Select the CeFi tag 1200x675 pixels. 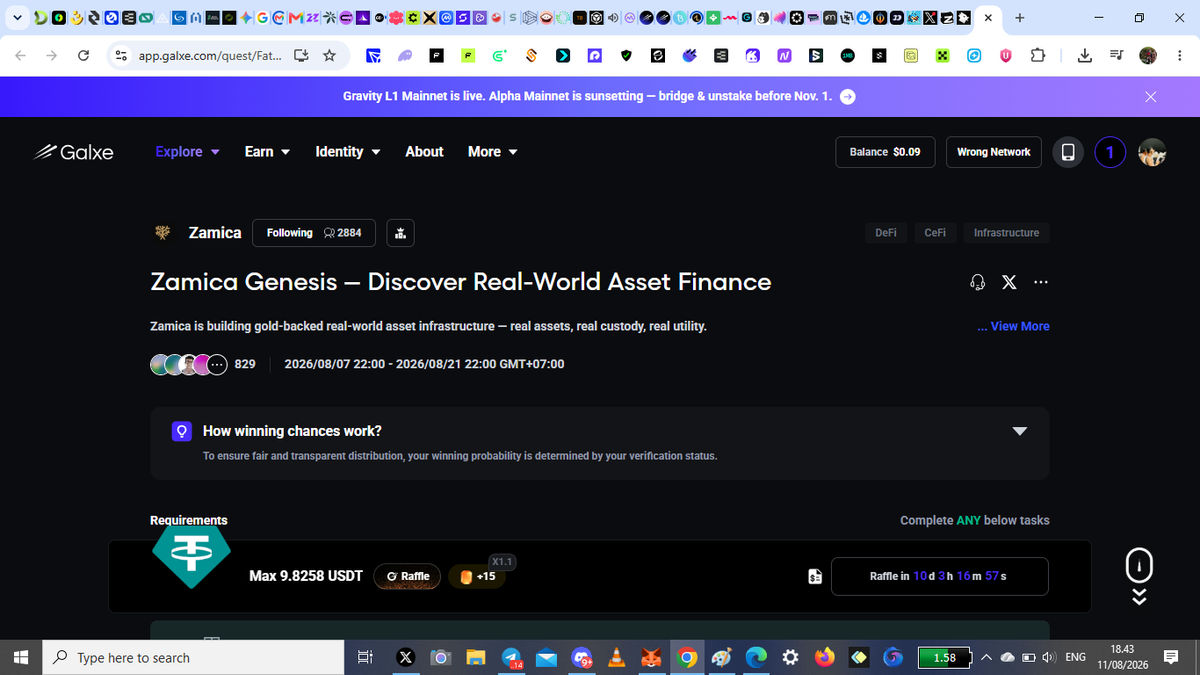point(935,233)
